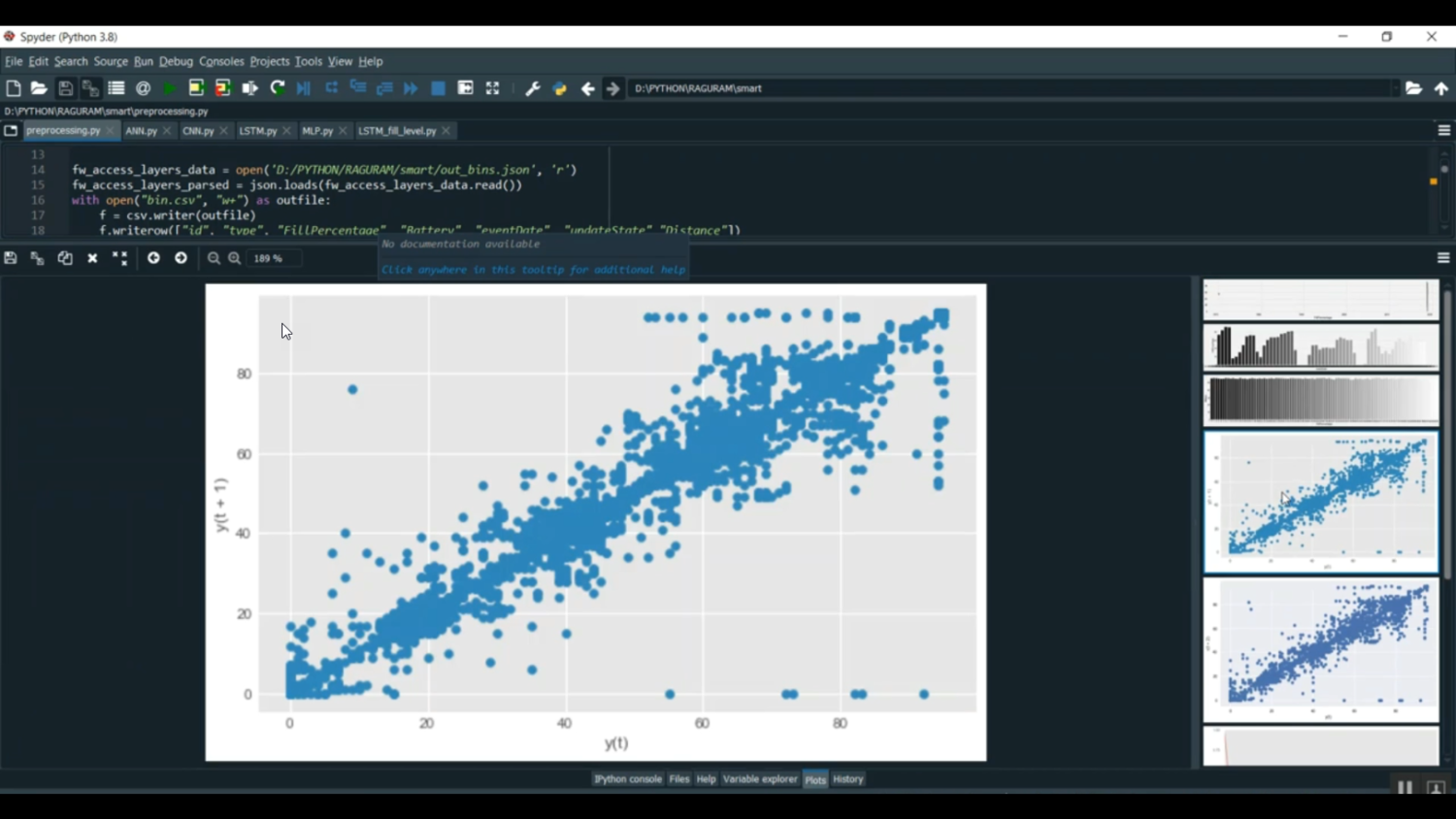Switch to the LSTM.py editor tab
The height and width of the screenshot is (819, 1456).
pos(257,130)
